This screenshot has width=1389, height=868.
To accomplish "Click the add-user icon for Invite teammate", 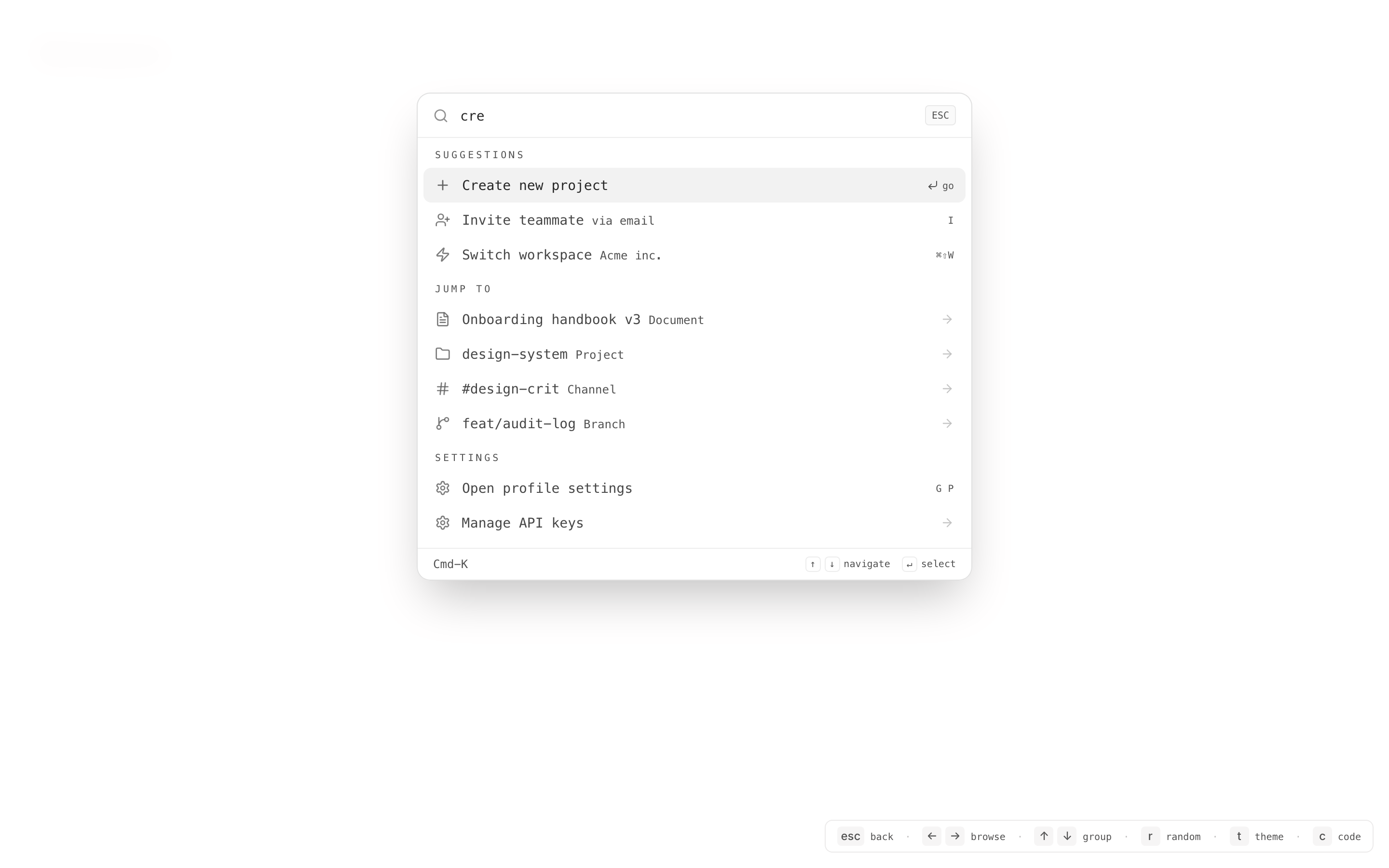I will (442, 220).
